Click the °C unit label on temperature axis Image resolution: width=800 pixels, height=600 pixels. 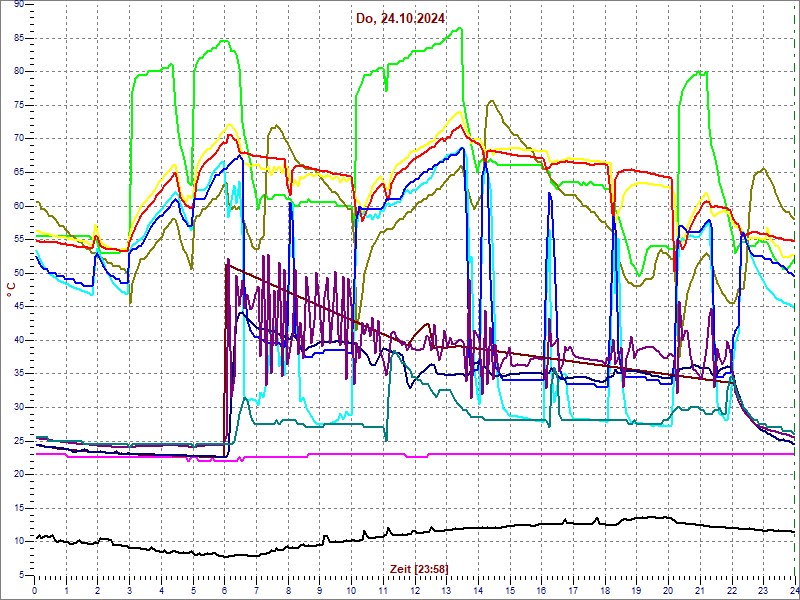tap(11, 291)
